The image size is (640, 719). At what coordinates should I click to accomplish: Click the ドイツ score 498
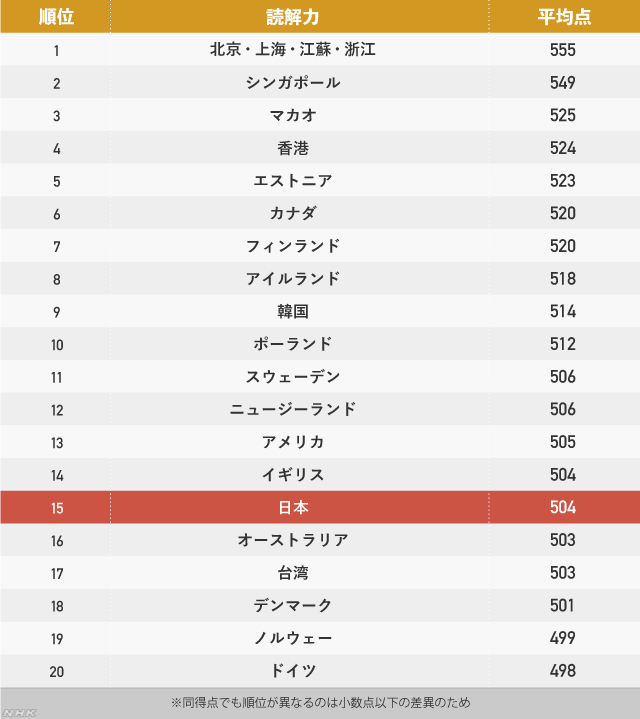coord(563,670)
